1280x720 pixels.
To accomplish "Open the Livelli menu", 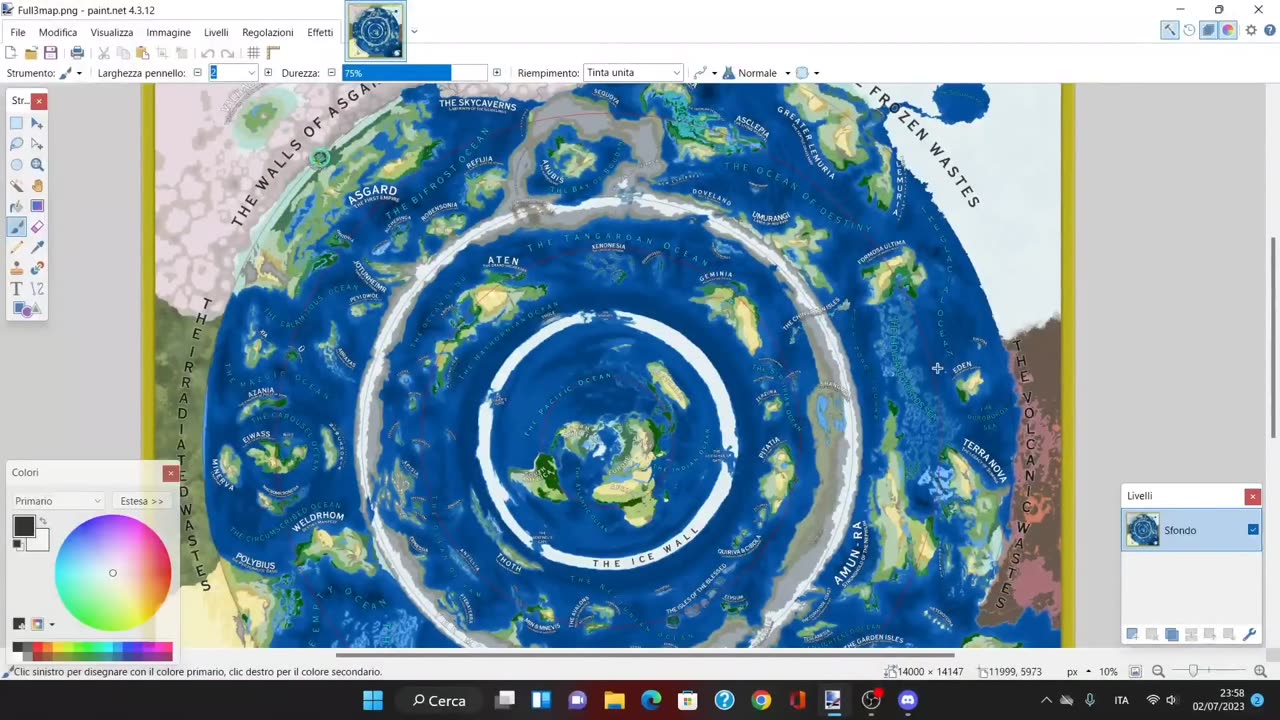I will [216, 32].
